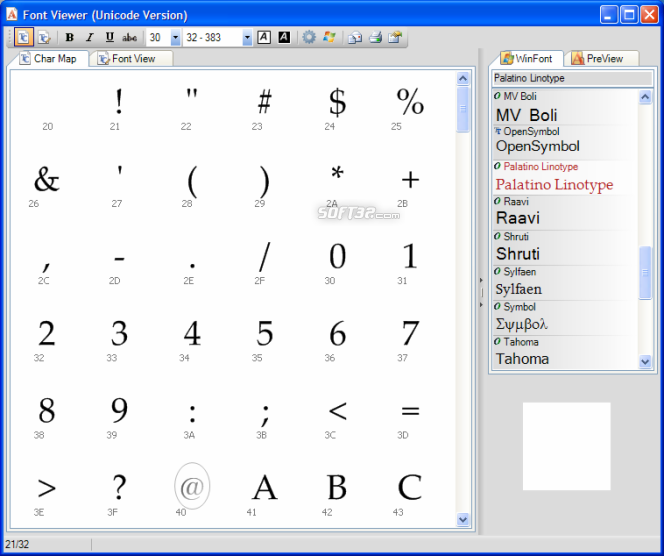Viewport: 664px width, 556px height.
Task: Open settings gear icon
Action: [309, 37]
